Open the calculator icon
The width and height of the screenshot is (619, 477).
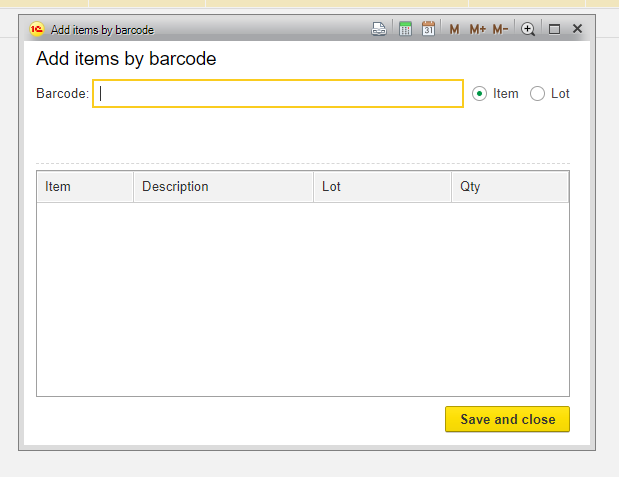pyautogui.click(x=405, y=30)
